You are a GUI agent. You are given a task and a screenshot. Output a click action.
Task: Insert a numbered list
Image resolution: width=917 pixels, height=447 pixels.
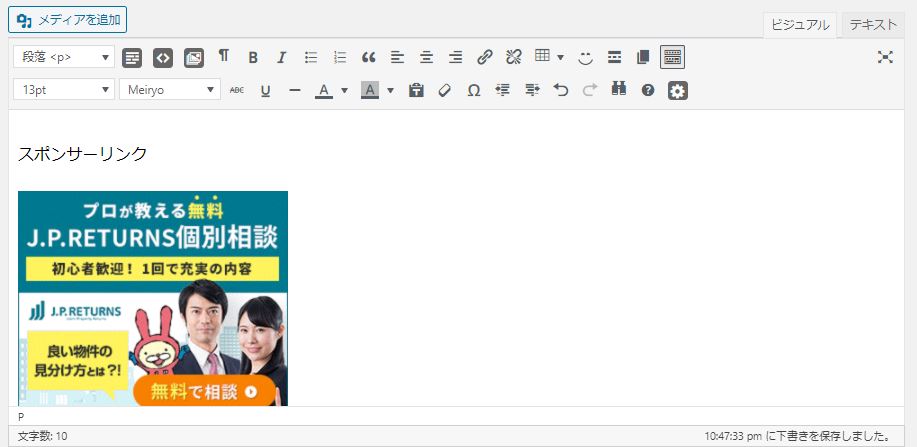click(x=340, y=57)
